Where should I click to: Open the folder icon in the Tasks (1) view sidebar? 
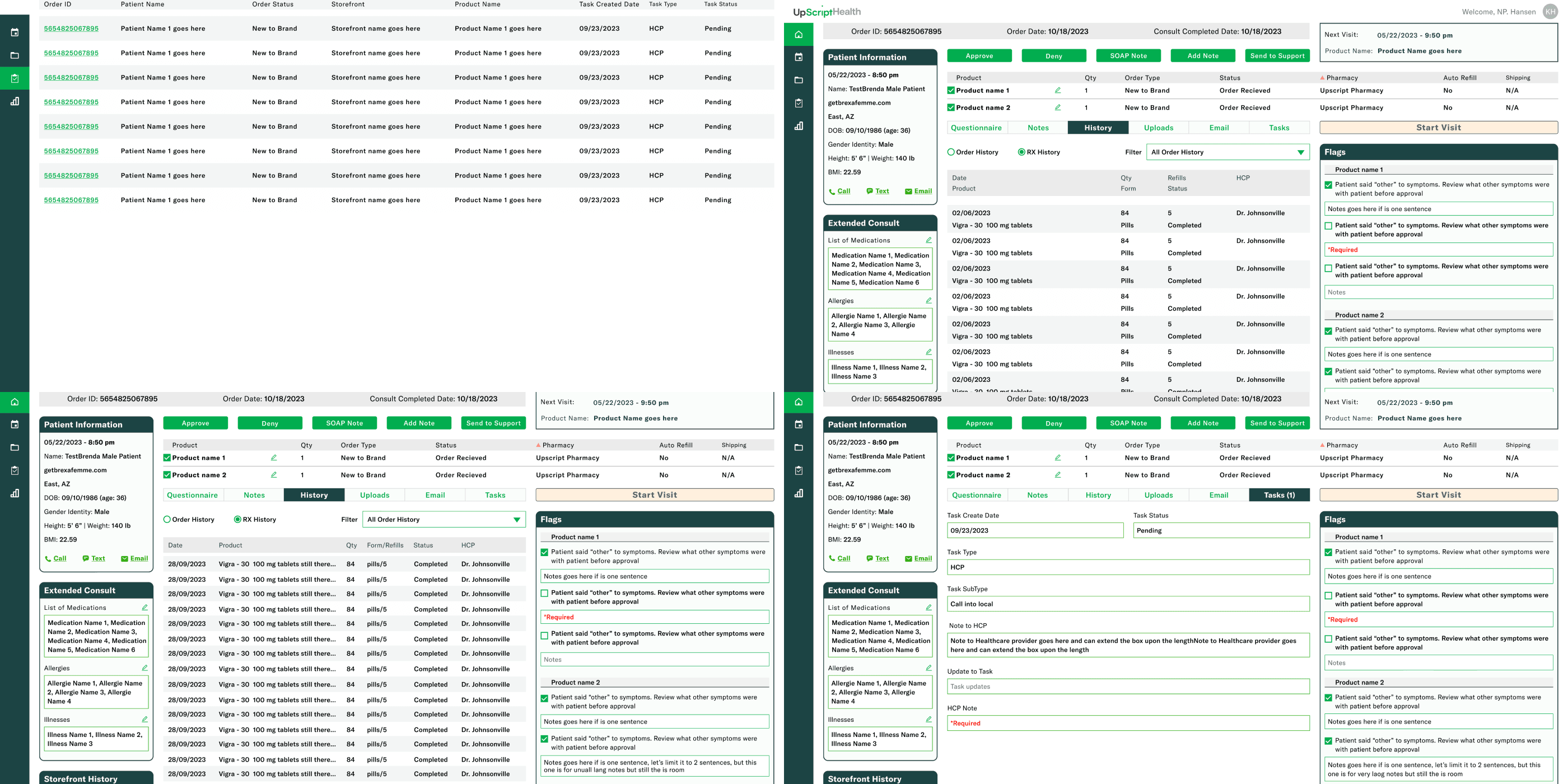799,447
